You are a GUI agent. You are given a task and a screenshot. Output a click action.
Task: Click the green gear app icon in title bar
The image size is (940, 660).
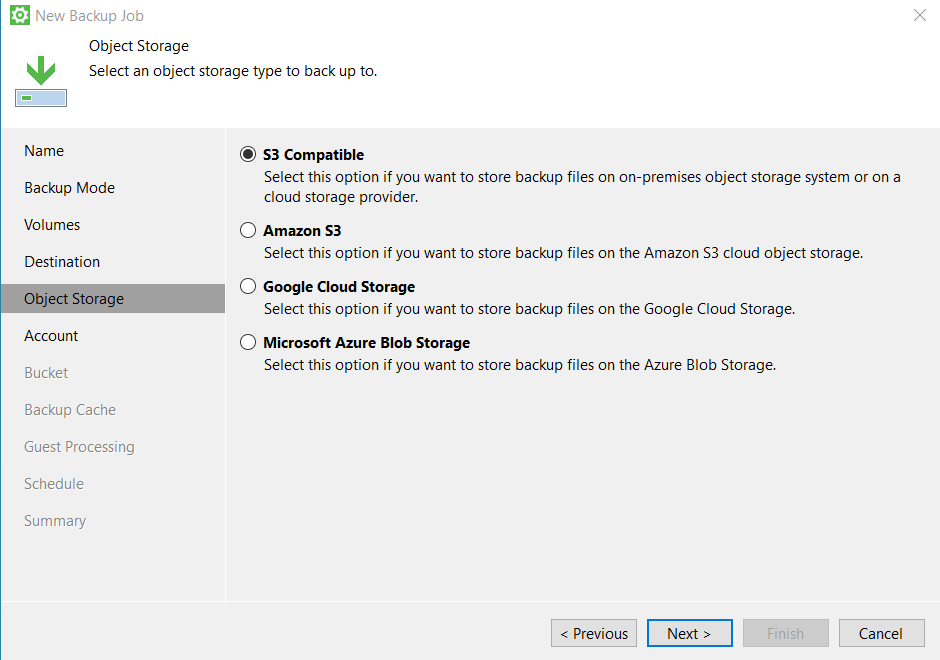(19, 16)
